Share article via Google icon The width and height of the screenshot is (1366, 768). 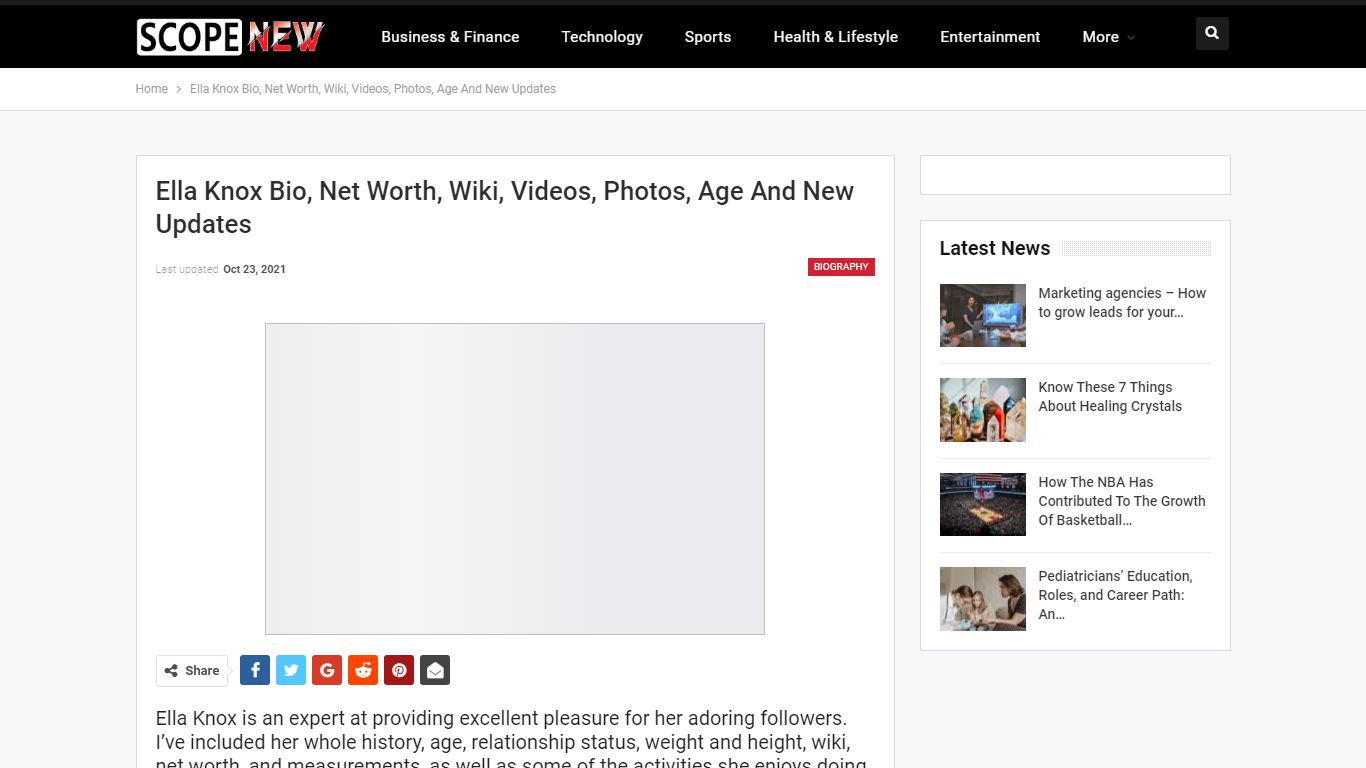pyautogui.click(x=327, y=670)
